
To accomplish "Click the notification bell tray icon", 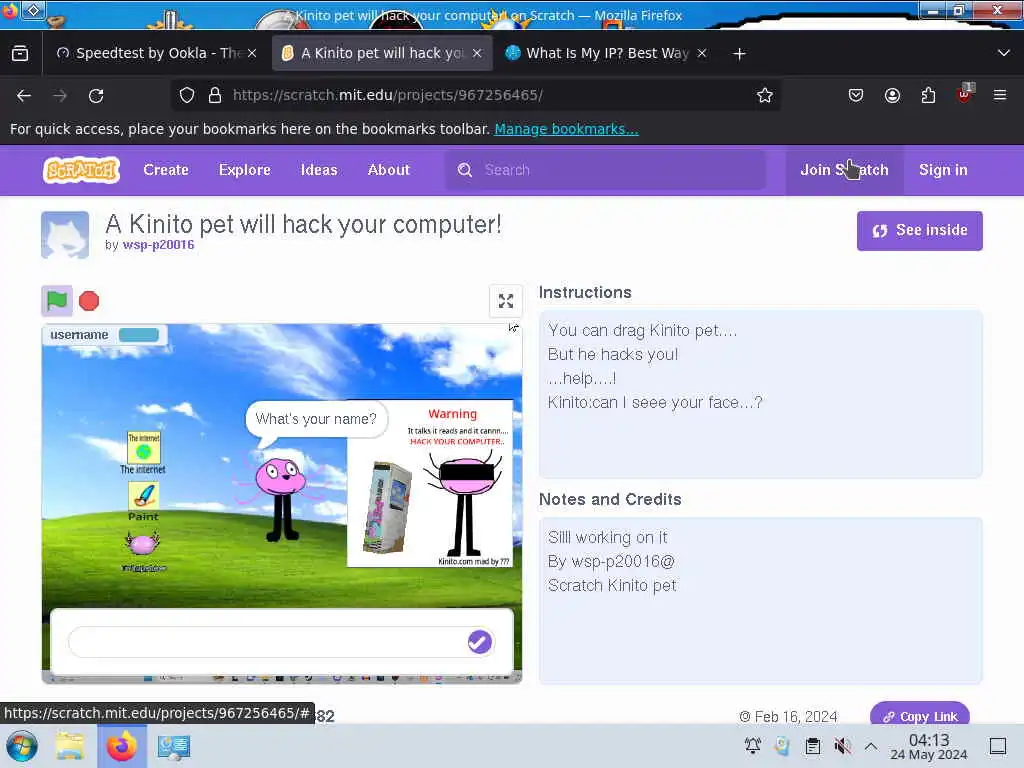I will (752, 746).
